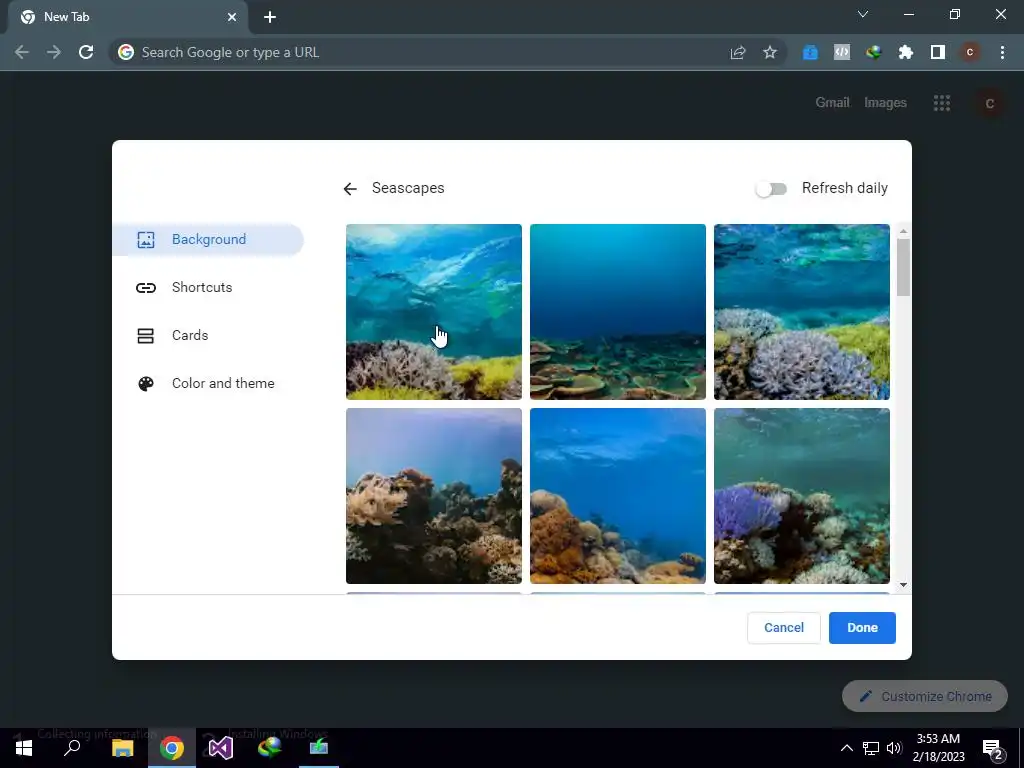
Task: Open the tab search dropdown arrow
Action: 863,14
